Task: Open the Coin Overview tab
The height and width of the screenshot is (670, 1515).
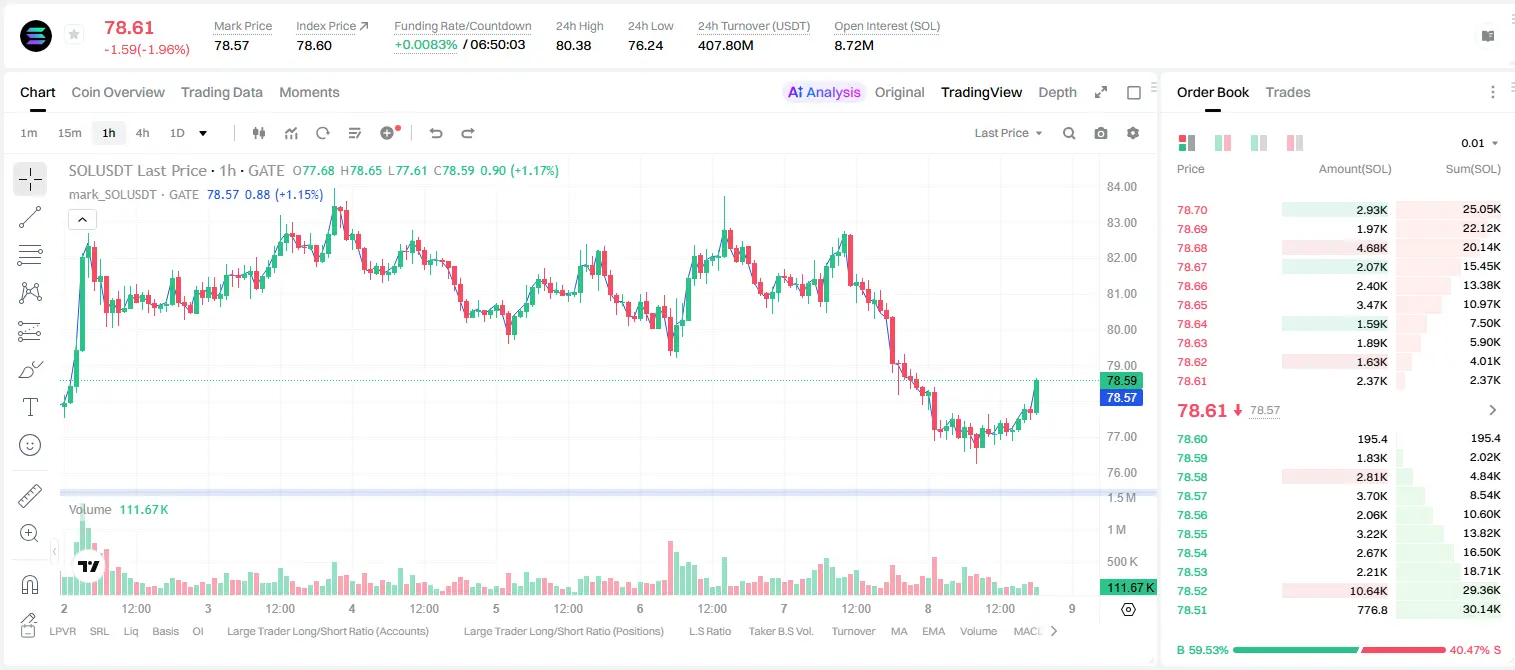Action: 118,92
